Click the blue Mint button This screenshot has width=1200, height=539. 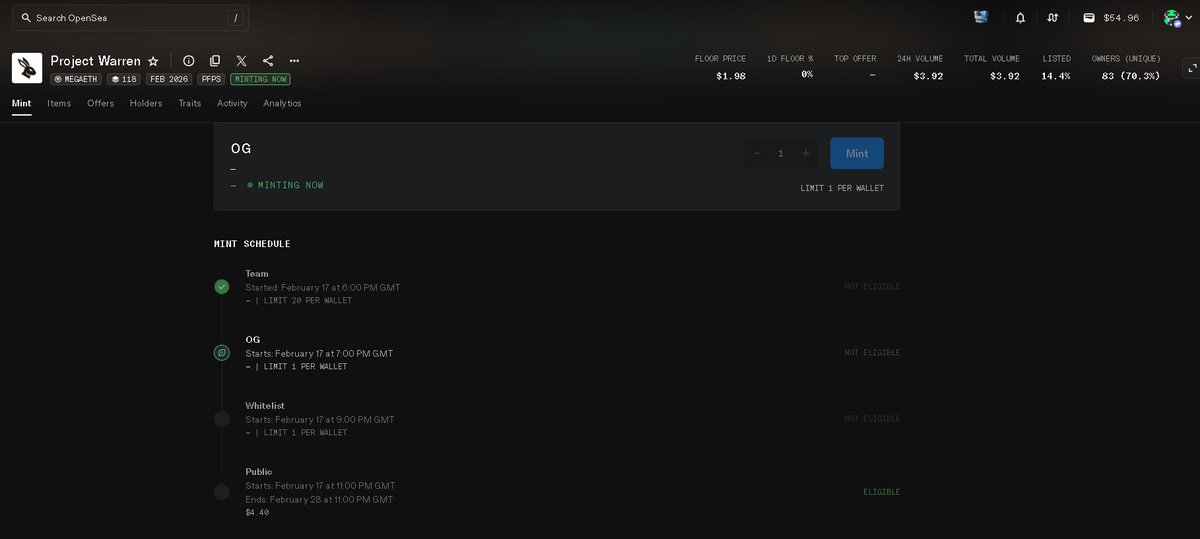coord(857,153)
